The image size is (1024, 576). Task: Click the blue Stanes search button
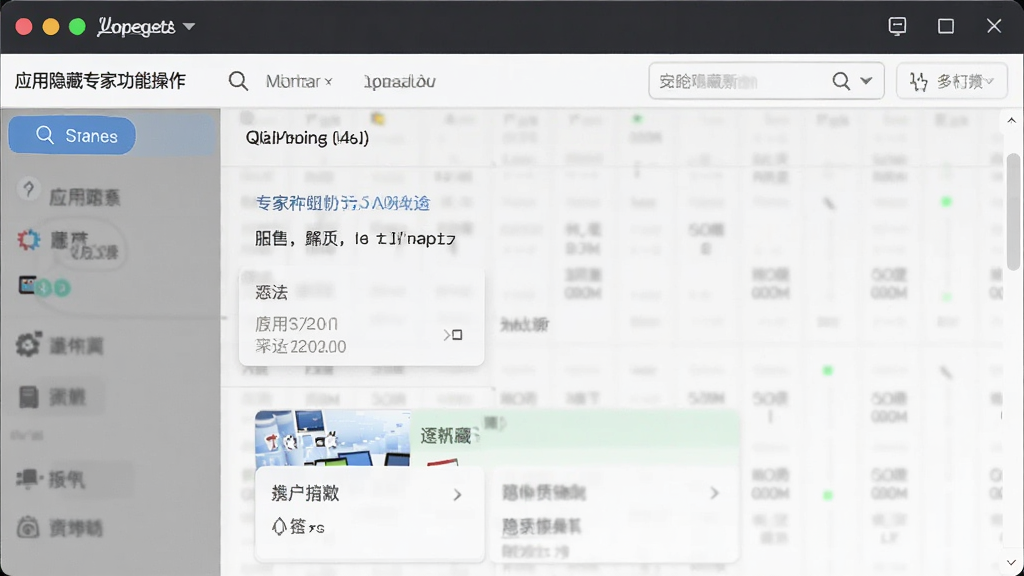coord(72,135)
